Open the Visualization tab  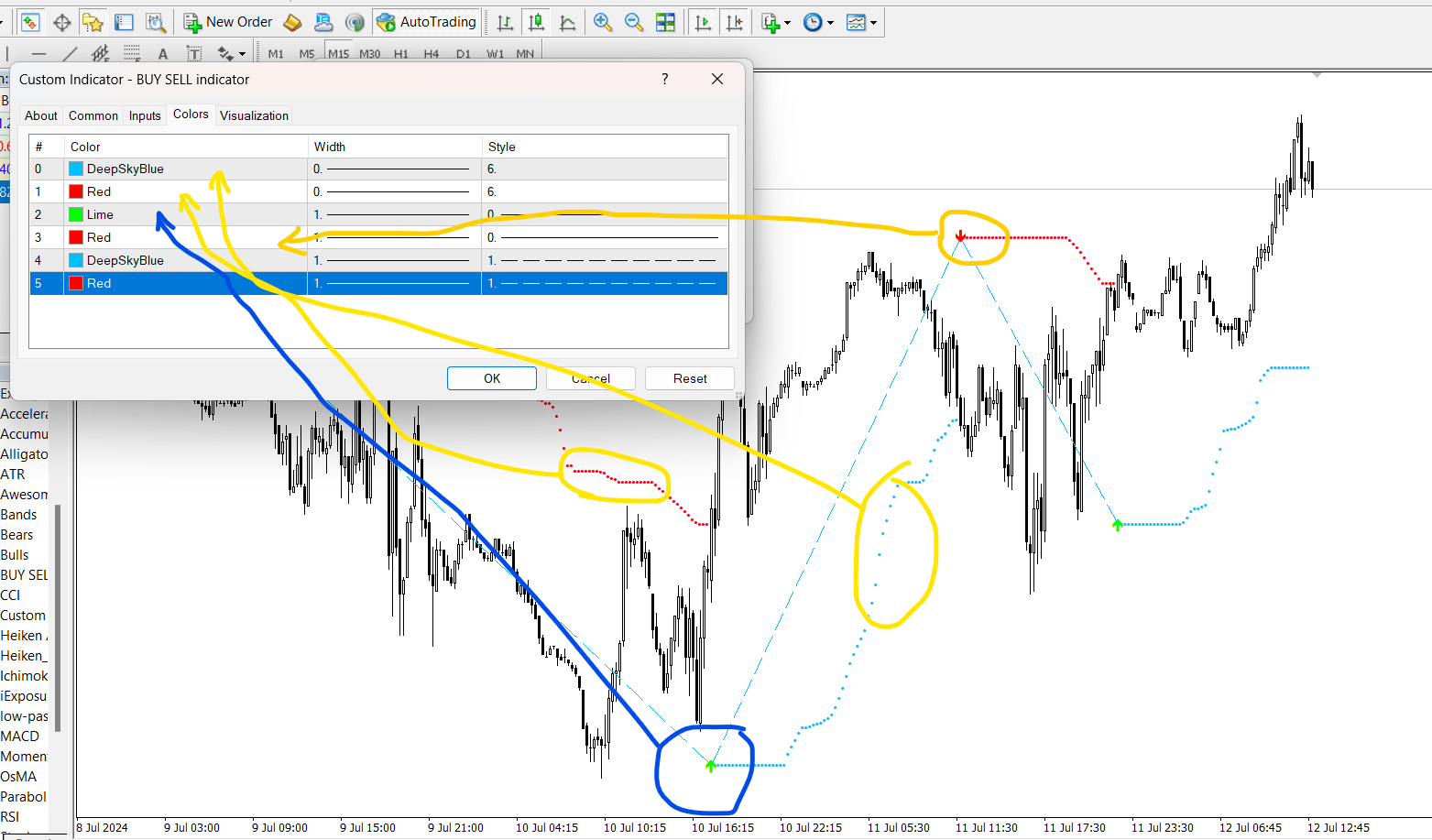[255, 115]
